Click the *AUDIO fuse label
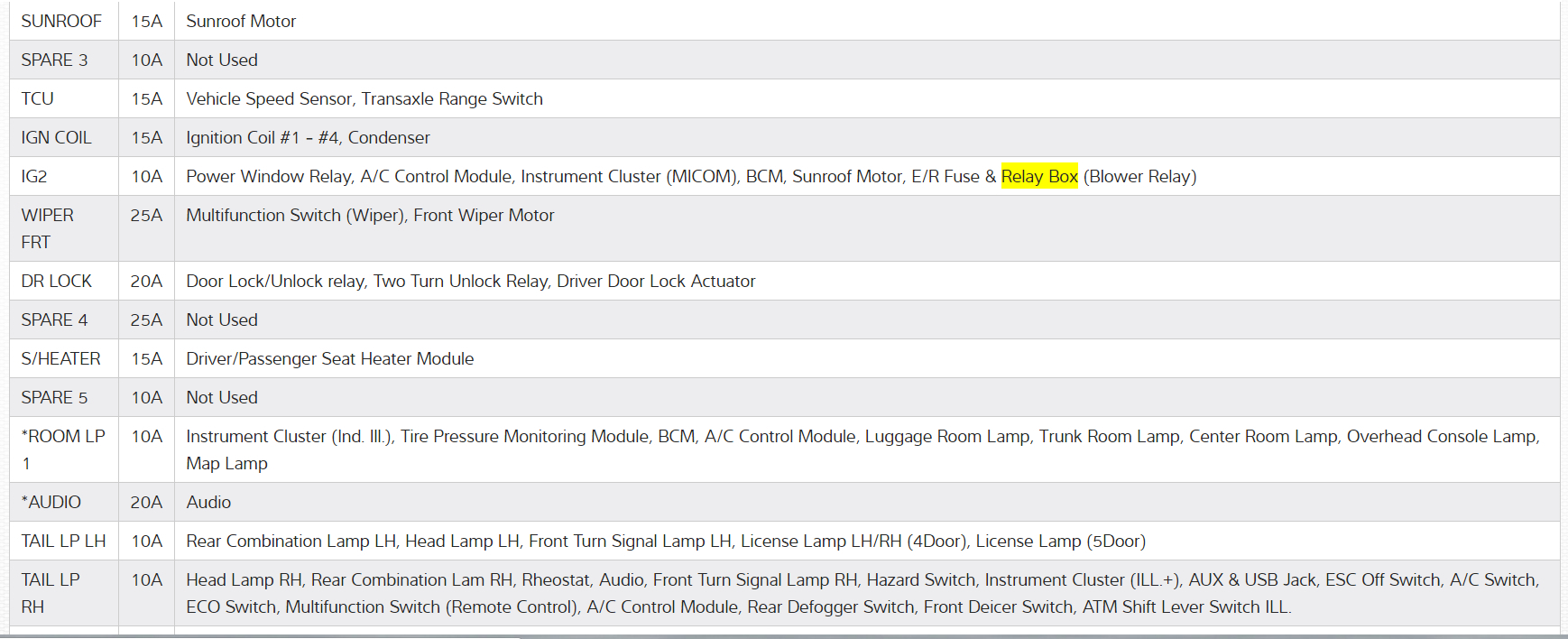 click(x=51, y=502)
